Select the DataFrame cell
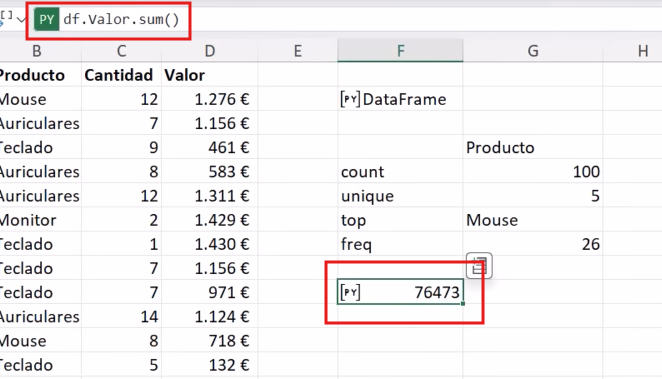Image resolution: width=662 pixels, height=379 pixels. [x=400, y=99]
